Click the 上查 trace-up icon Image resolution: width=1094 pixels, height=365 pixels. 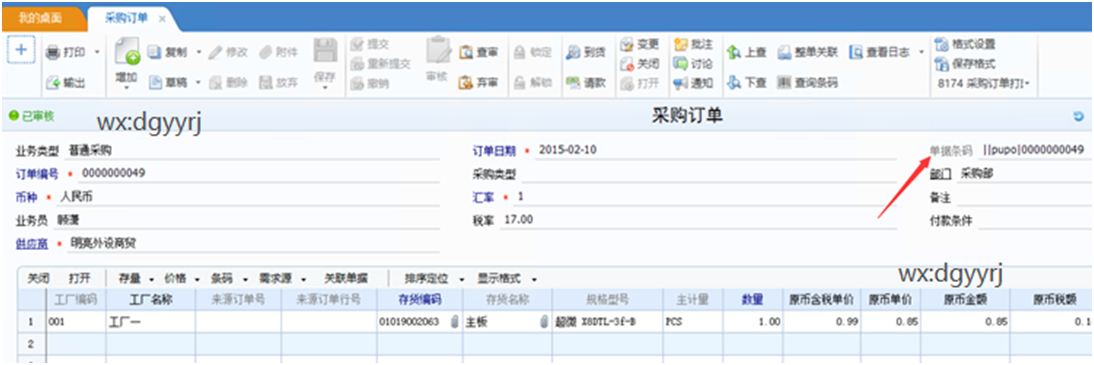coord(734,52)
